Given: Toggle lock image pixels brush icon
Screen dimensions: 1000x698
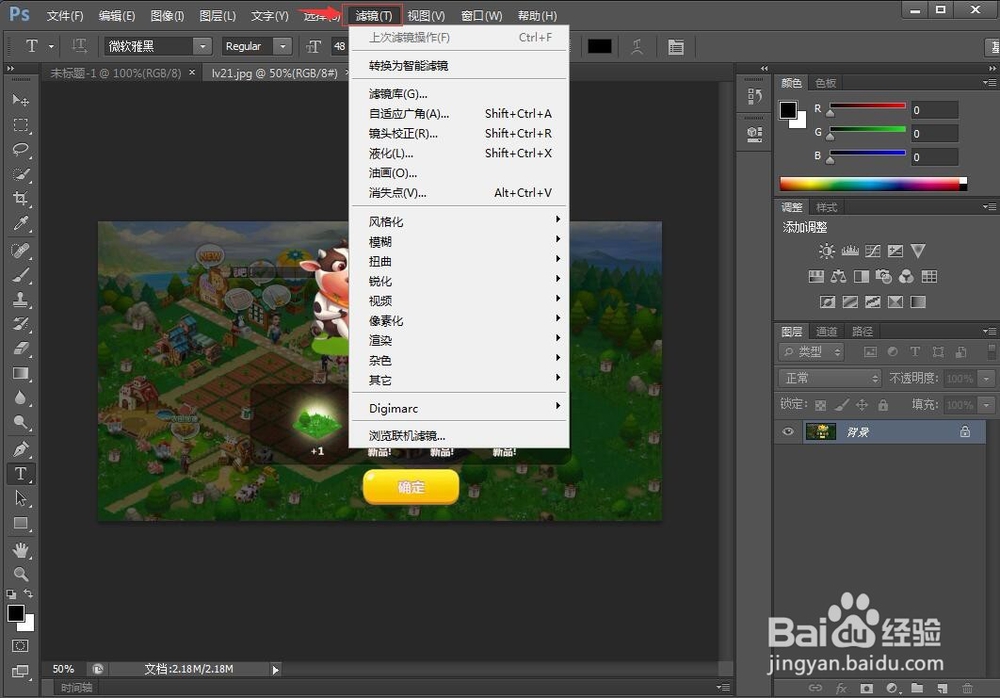Looking at the screenshot, I should (x=842, y=405).
